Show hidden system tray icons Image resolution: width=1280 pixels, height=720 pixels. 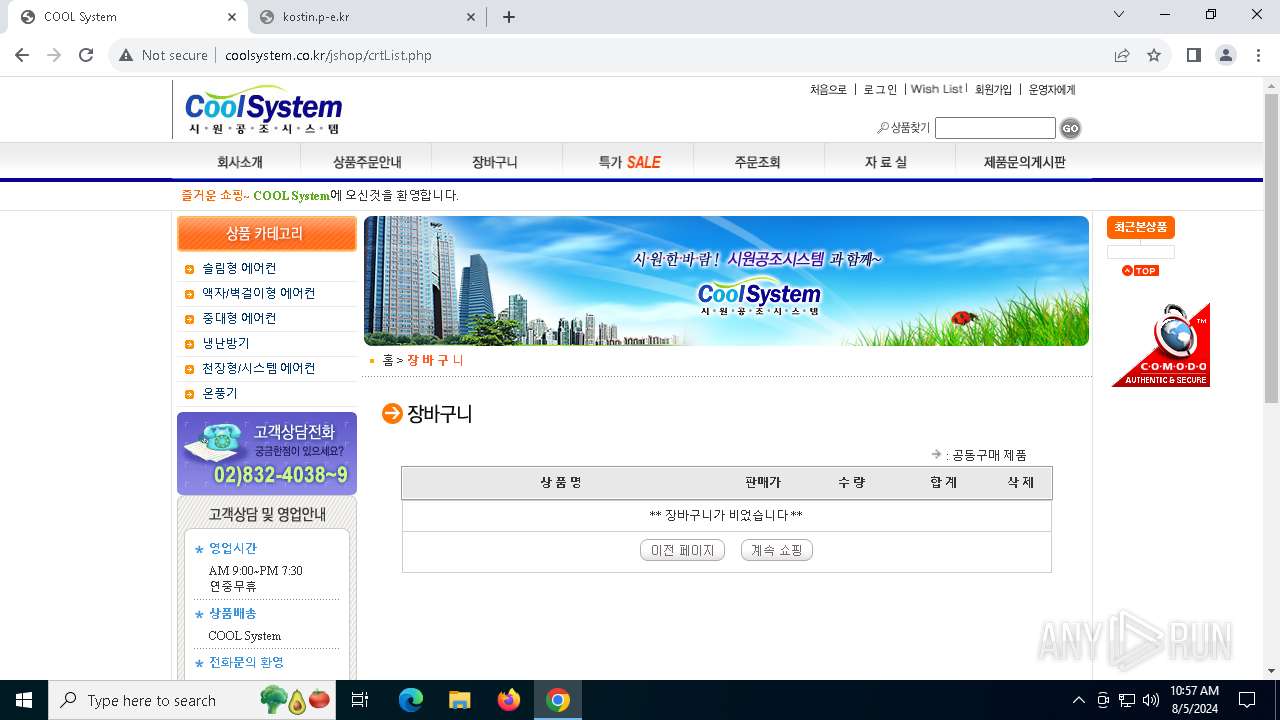pos(1078,700)
